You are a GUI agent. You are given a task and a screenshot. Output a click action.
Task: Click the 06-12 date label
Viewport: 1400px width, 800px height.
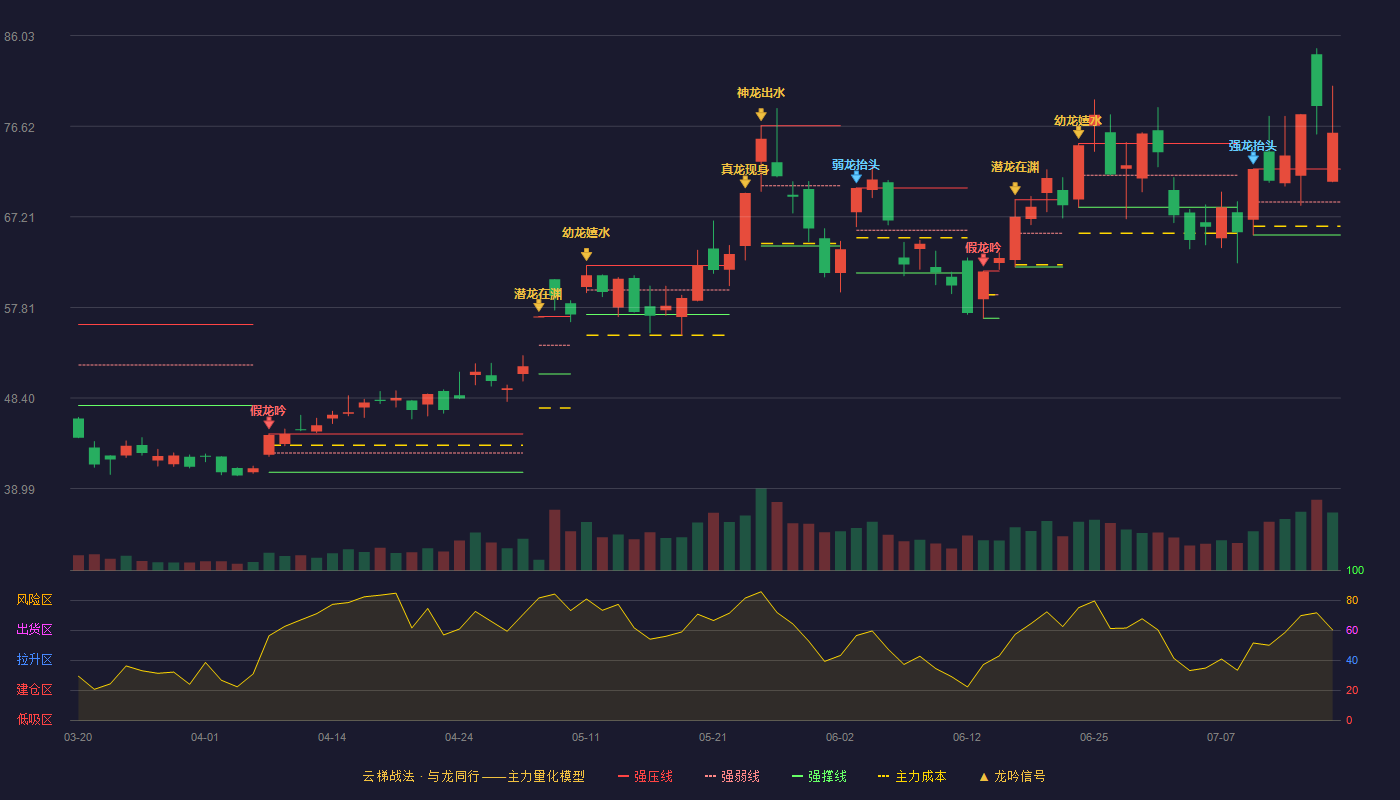click(967, 737)
